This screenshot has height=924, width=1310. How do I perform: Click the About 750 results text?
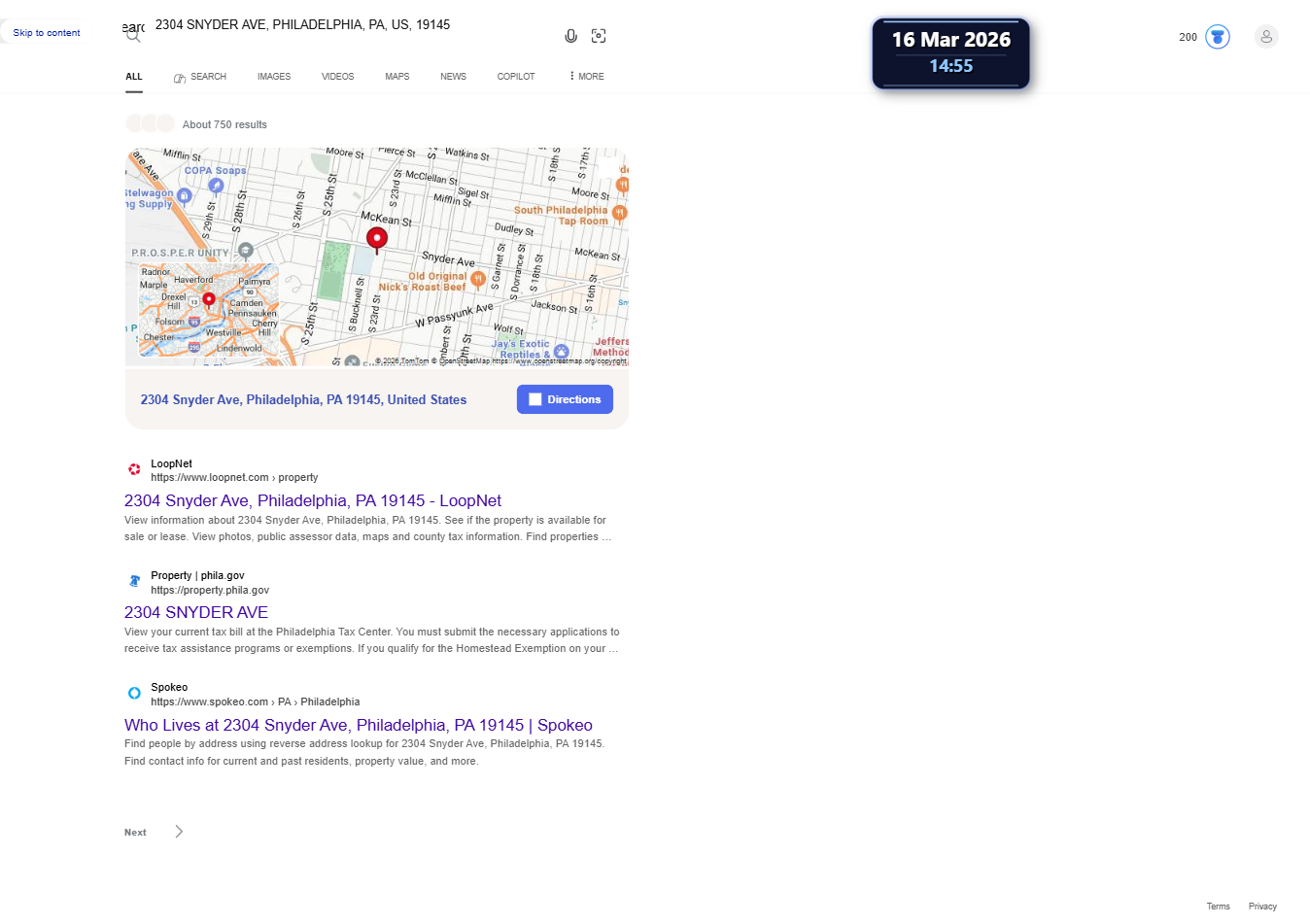(x=224, y=124)
